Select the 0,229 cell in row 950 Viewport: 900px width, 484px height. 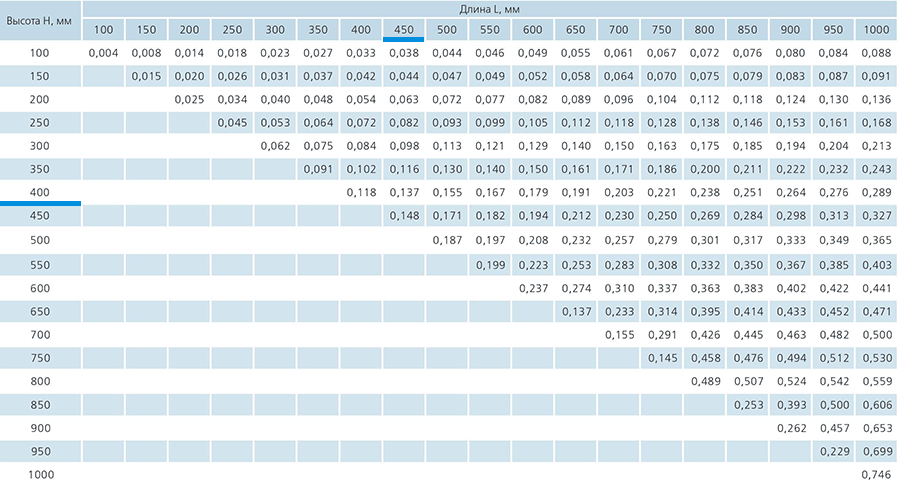833,452
